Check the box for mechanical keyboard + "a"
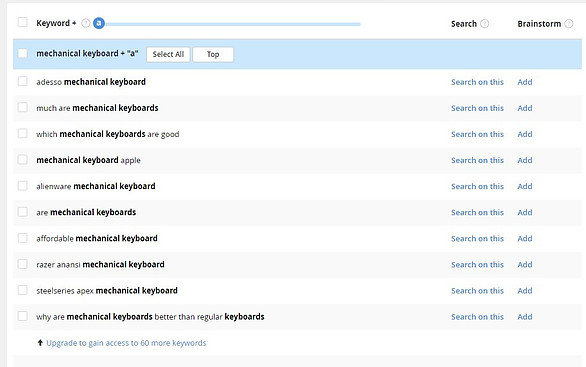Image resolution: width=586 pixels, height=367 pixels. pyautogui.click(x=22, y=53)
